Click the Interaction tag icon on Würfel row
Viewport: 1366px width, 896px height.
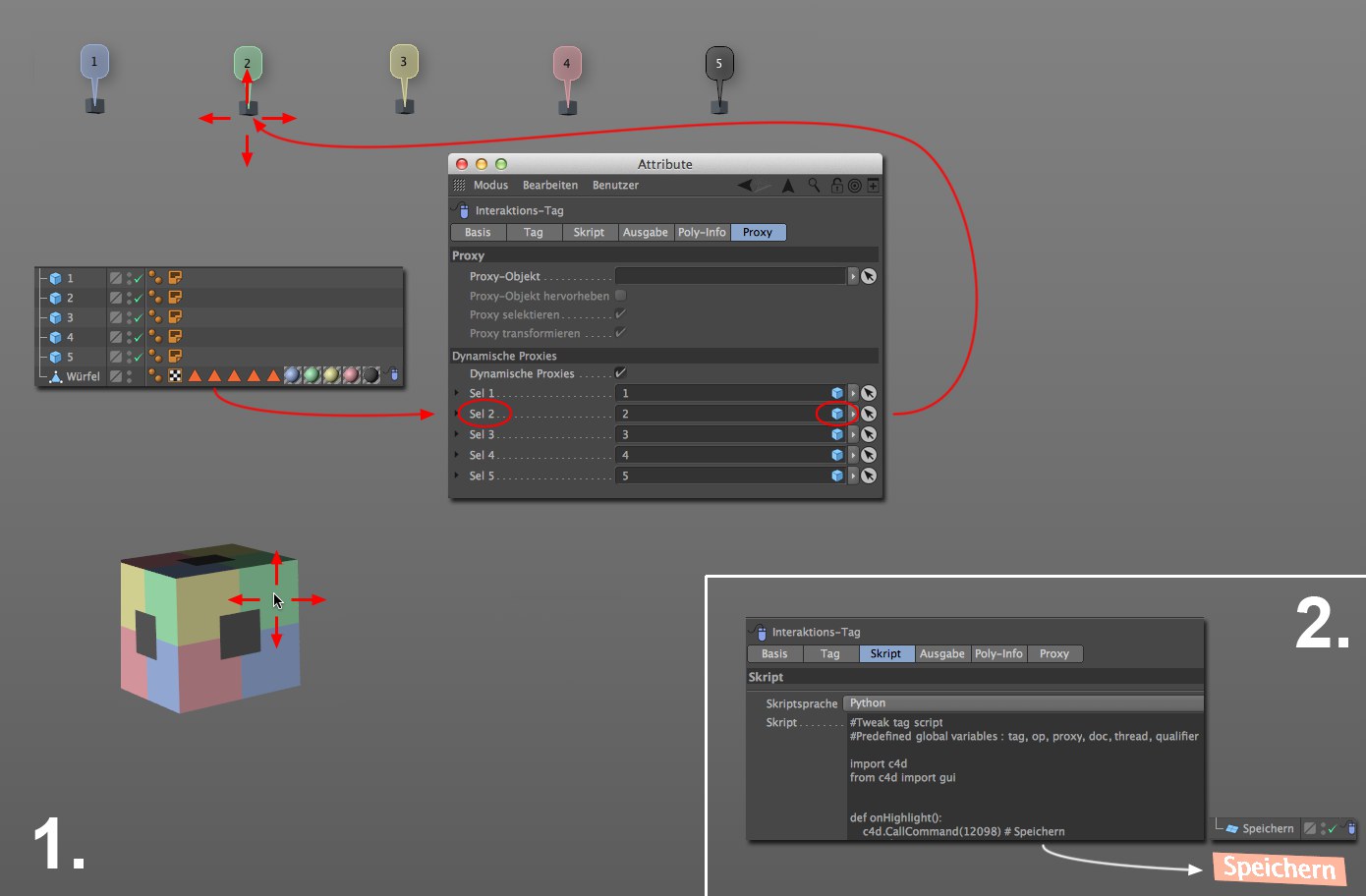(x=394, y=375)
